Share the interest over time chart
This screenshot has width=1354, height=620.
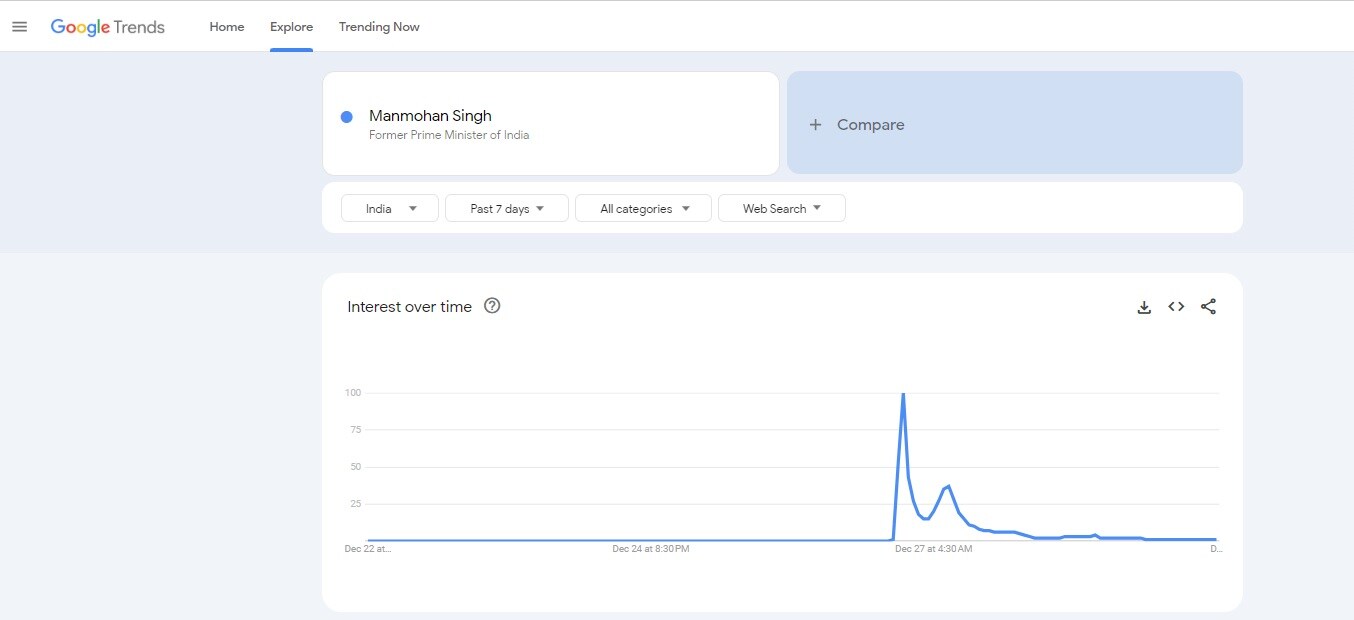tap(1208, 307)
